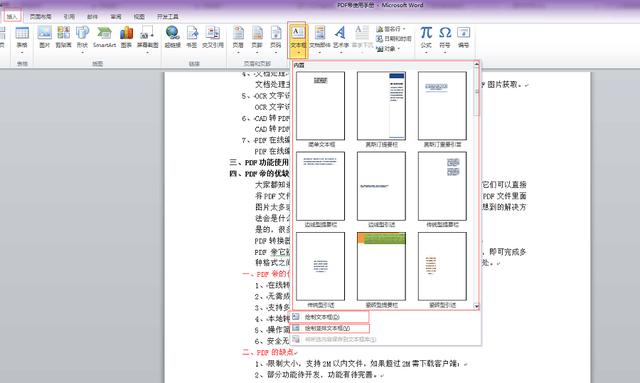Image resolution: width=640 pixels, height=383 pixels.
Task: Open 剪贴画 clip art tool
Action: pyautogui.click(x=63, y=37)
